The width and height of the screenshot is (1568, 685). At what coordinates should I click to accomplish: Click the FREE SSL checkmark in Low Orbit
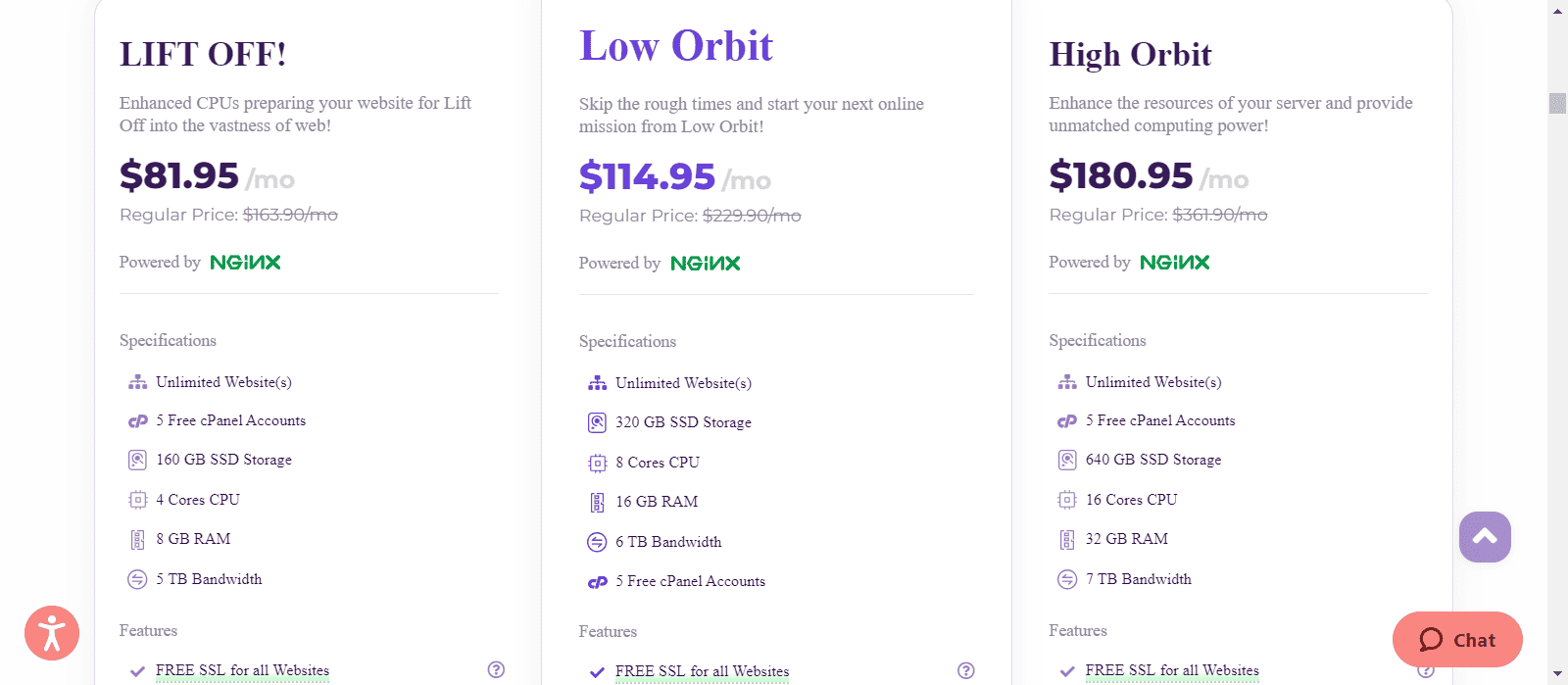[x=597, y=672]
